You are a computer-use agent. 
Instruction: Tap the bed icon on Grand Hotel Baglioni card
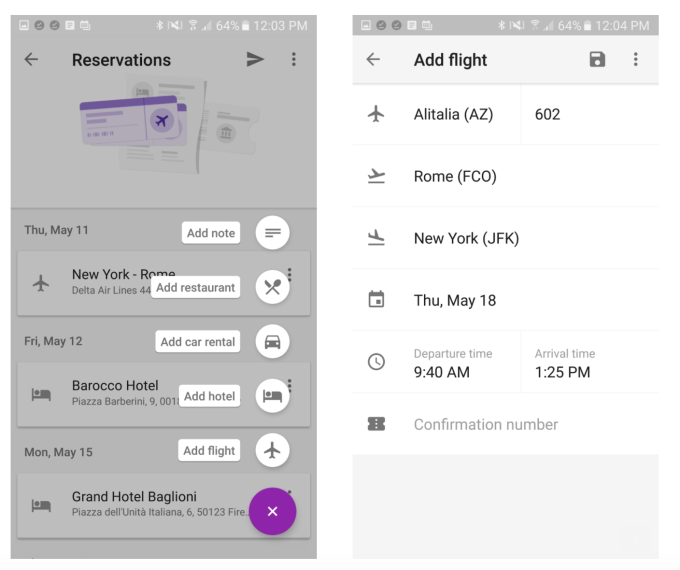click(41, 505)
